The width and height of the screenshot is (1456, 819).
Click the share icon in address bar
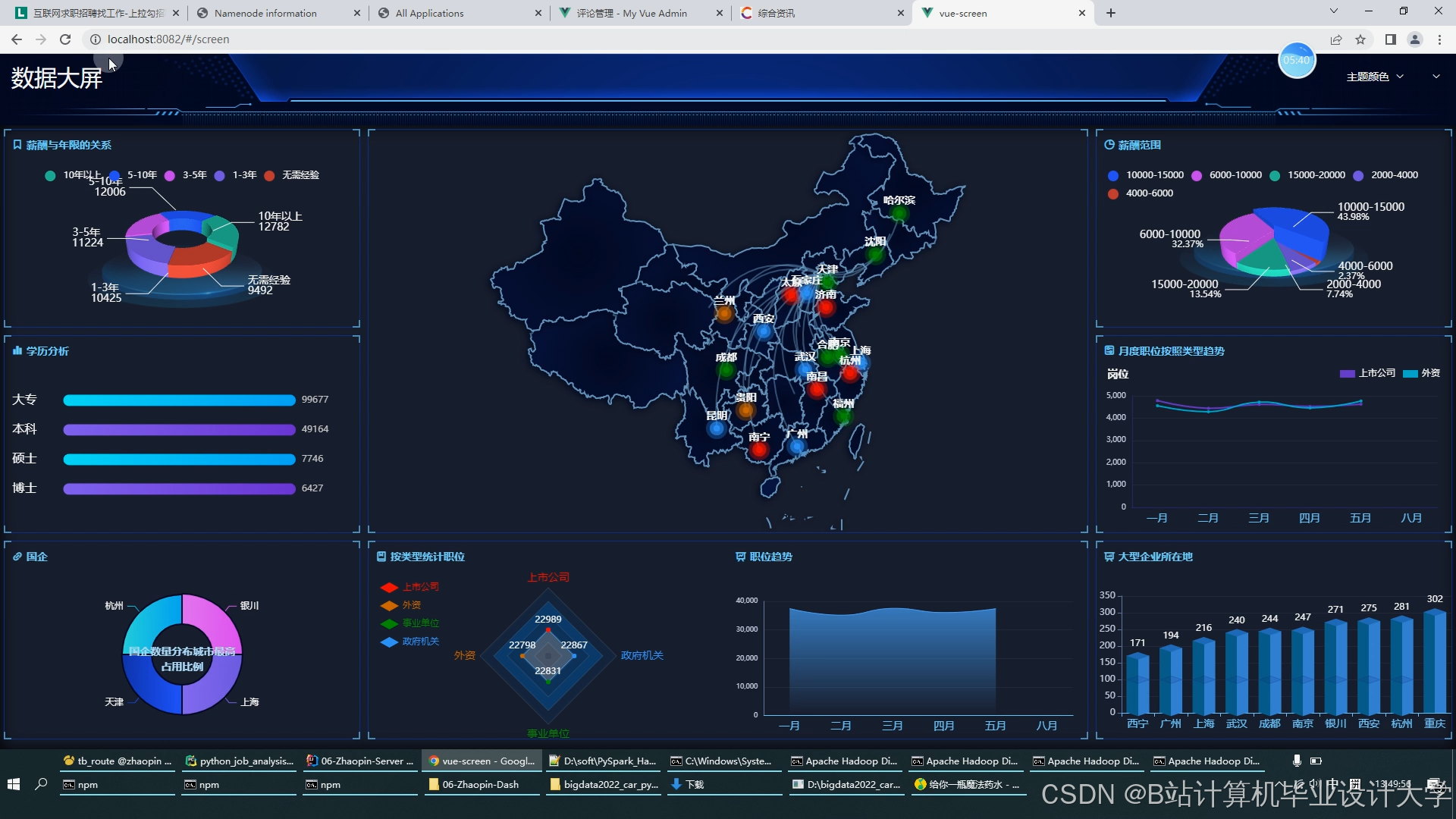click(x=1336, y=39)
